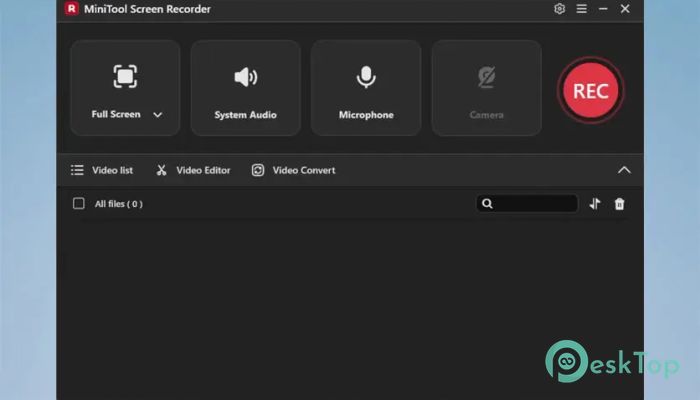Click the MiniTool red R logo
Image resolution: width=700 pixels, height=400 pixels.
click(71, 8)
